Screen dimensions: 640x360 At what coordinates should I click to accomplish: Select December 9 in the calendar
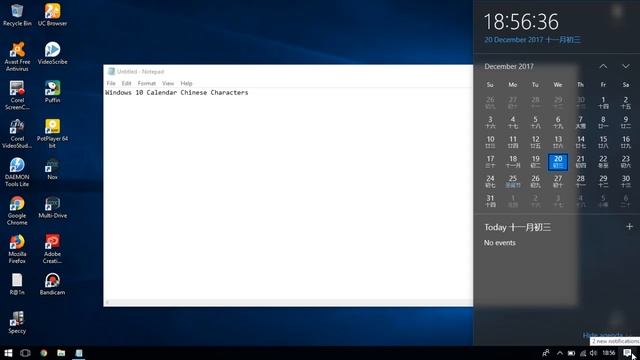(626, 122)
